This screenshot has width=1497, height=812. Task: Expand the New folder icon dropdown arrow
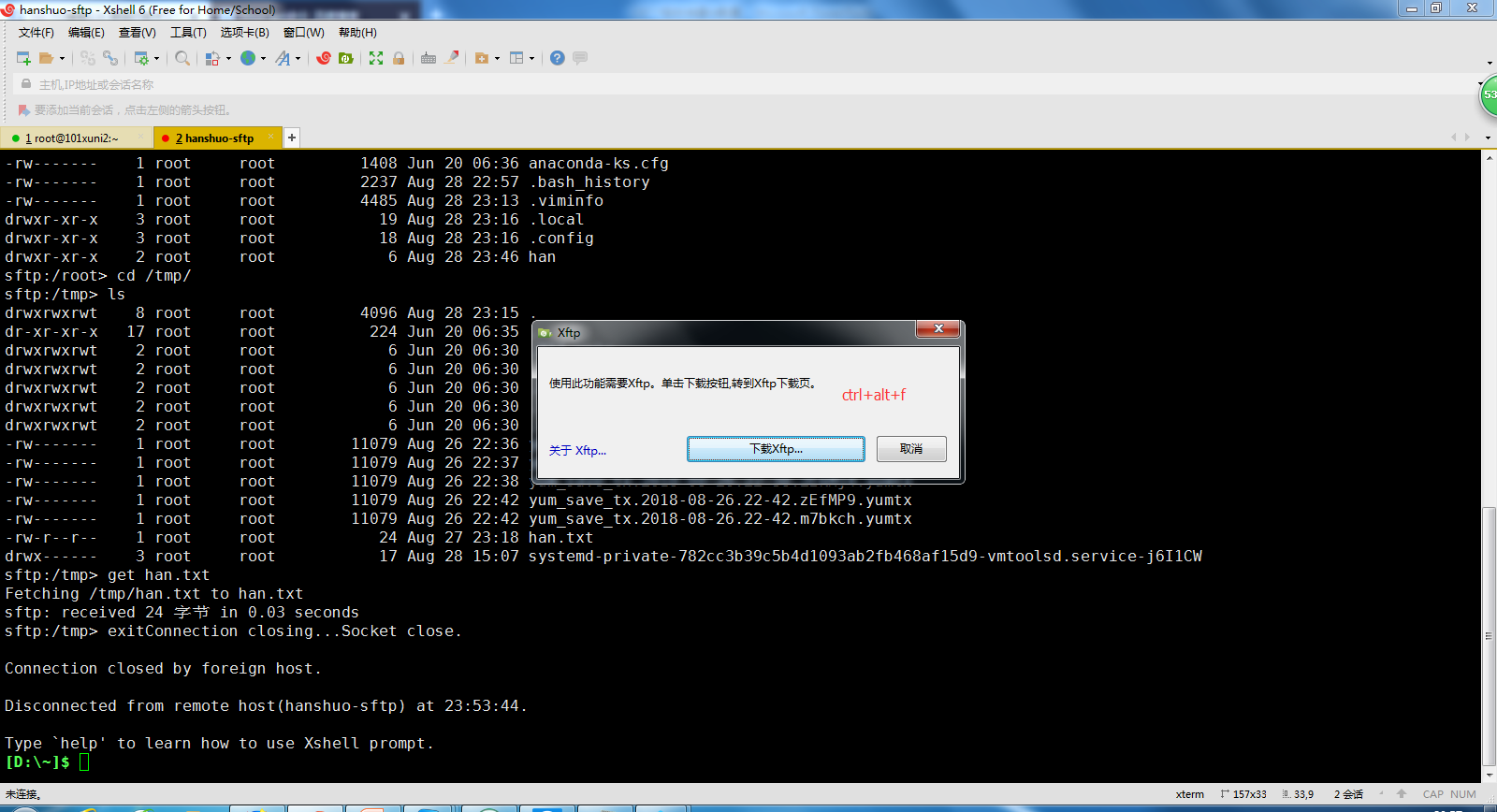click(497, 58)
